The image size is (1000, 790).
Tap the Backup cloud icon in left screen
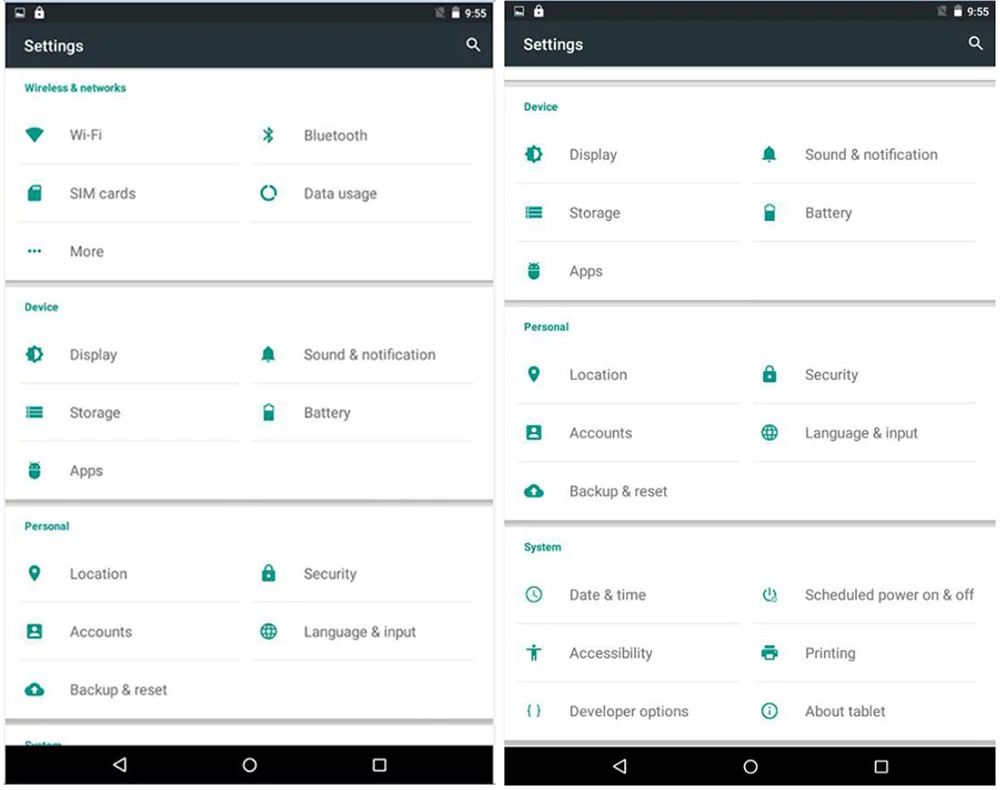coord(34,690)
